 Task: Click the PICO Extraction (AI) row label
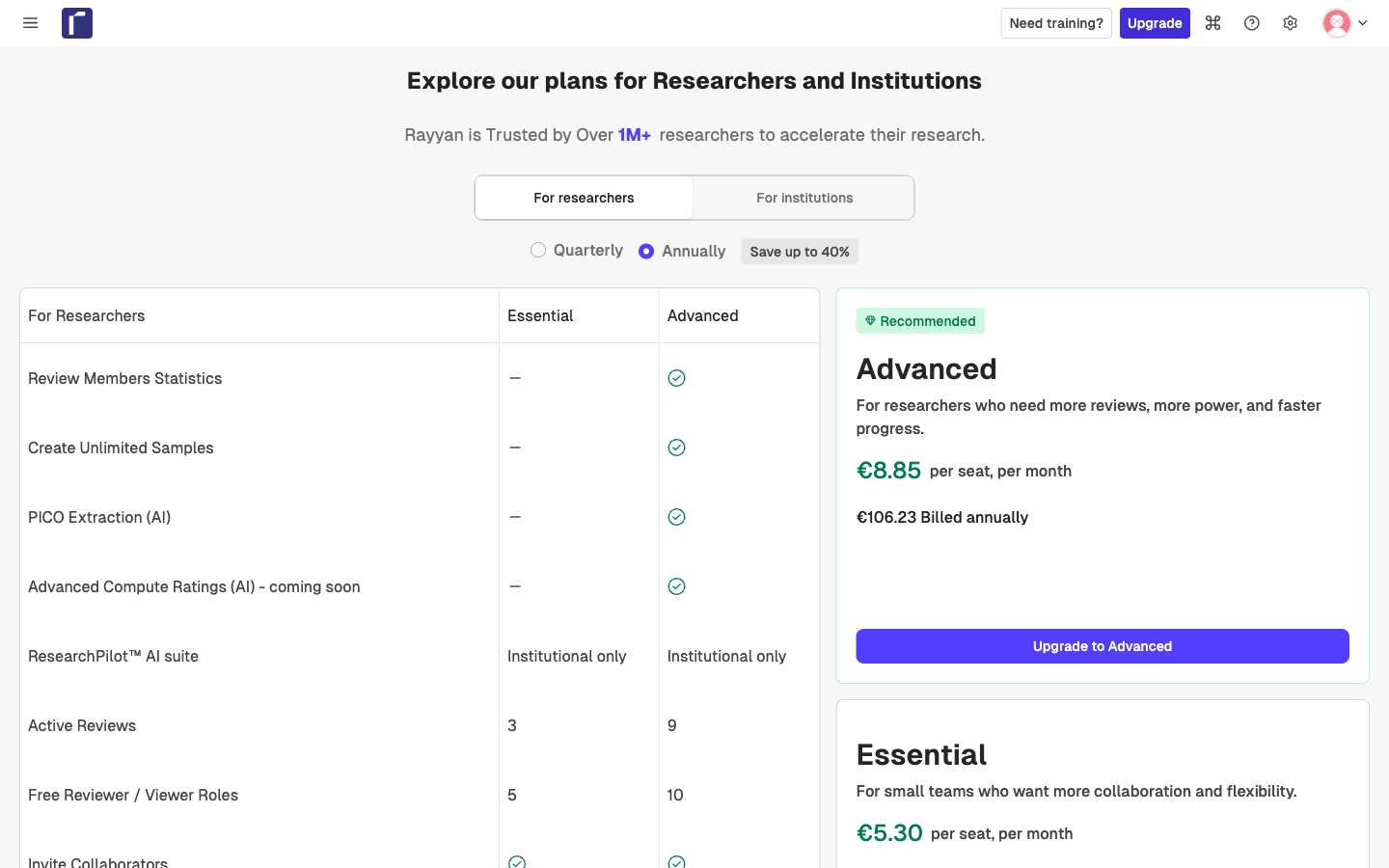99,517
